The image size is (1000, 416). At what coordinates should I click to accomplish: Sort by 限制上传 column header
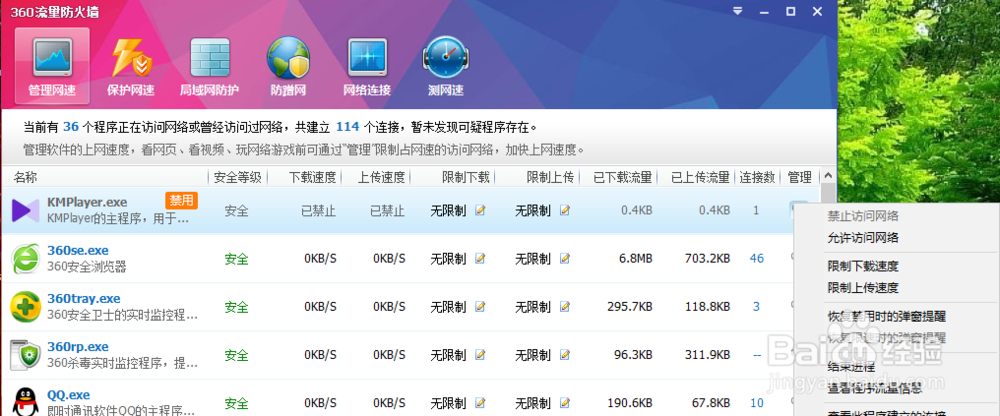[x=550, y=177]
